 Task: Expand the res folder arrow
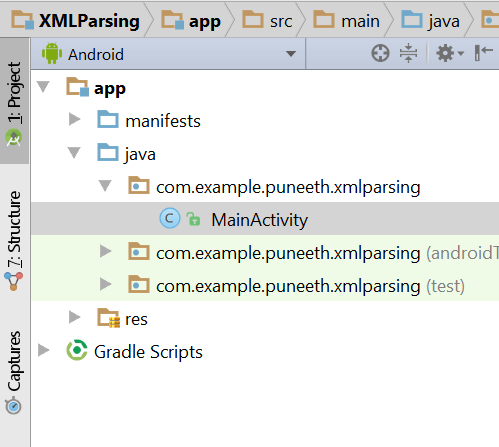(x=75, y=317)
